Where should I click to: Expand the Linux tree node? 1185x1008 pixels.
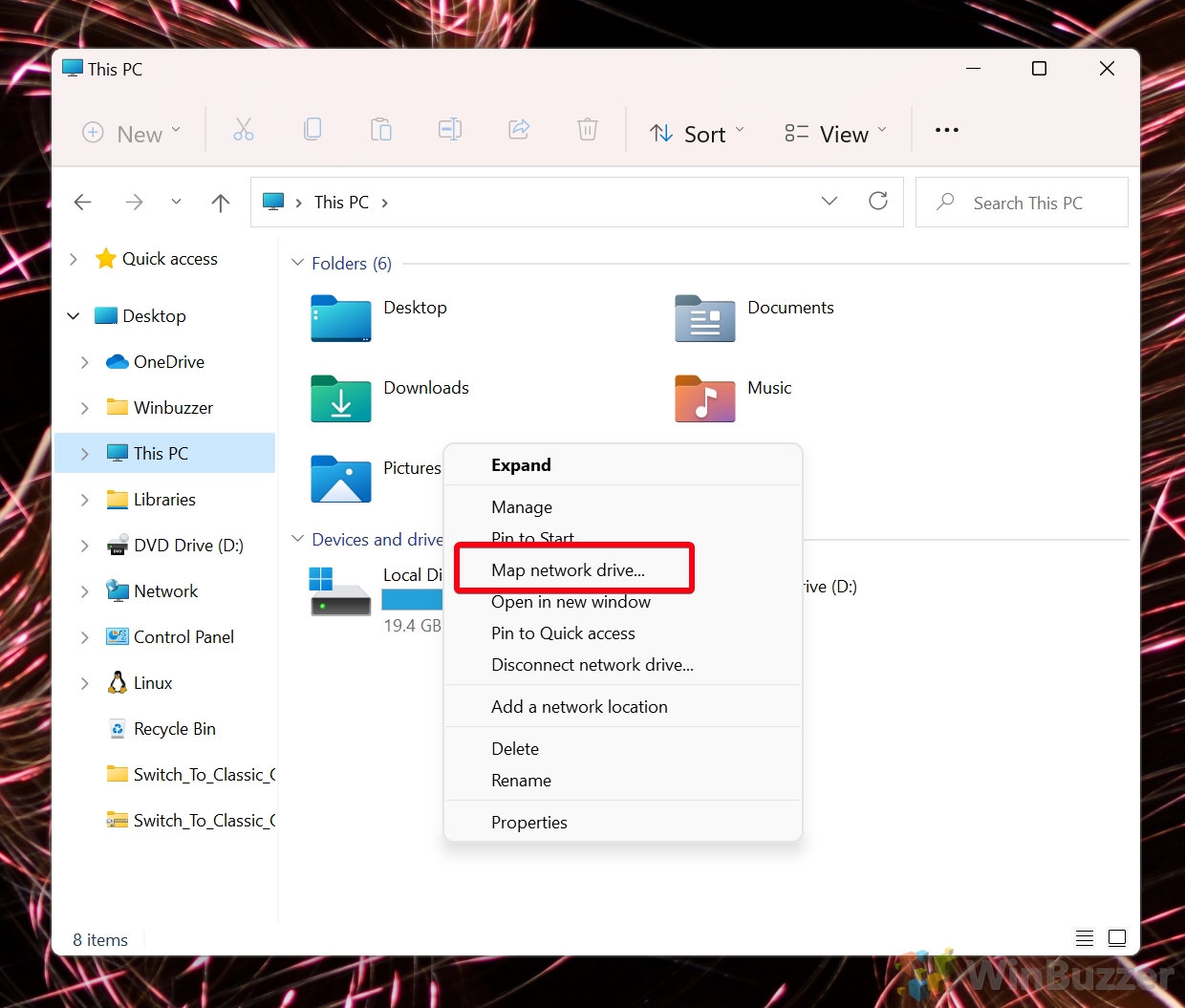(x=85, y=683)
